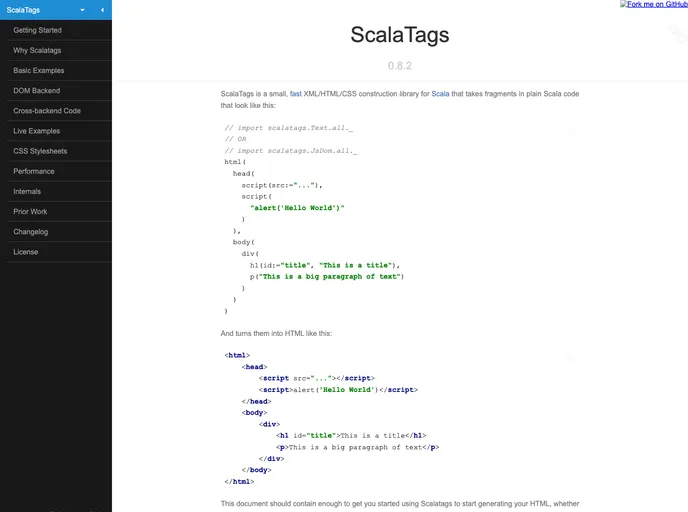
Task: Click the <script src="..."> output line
Action: click(317, 378)
